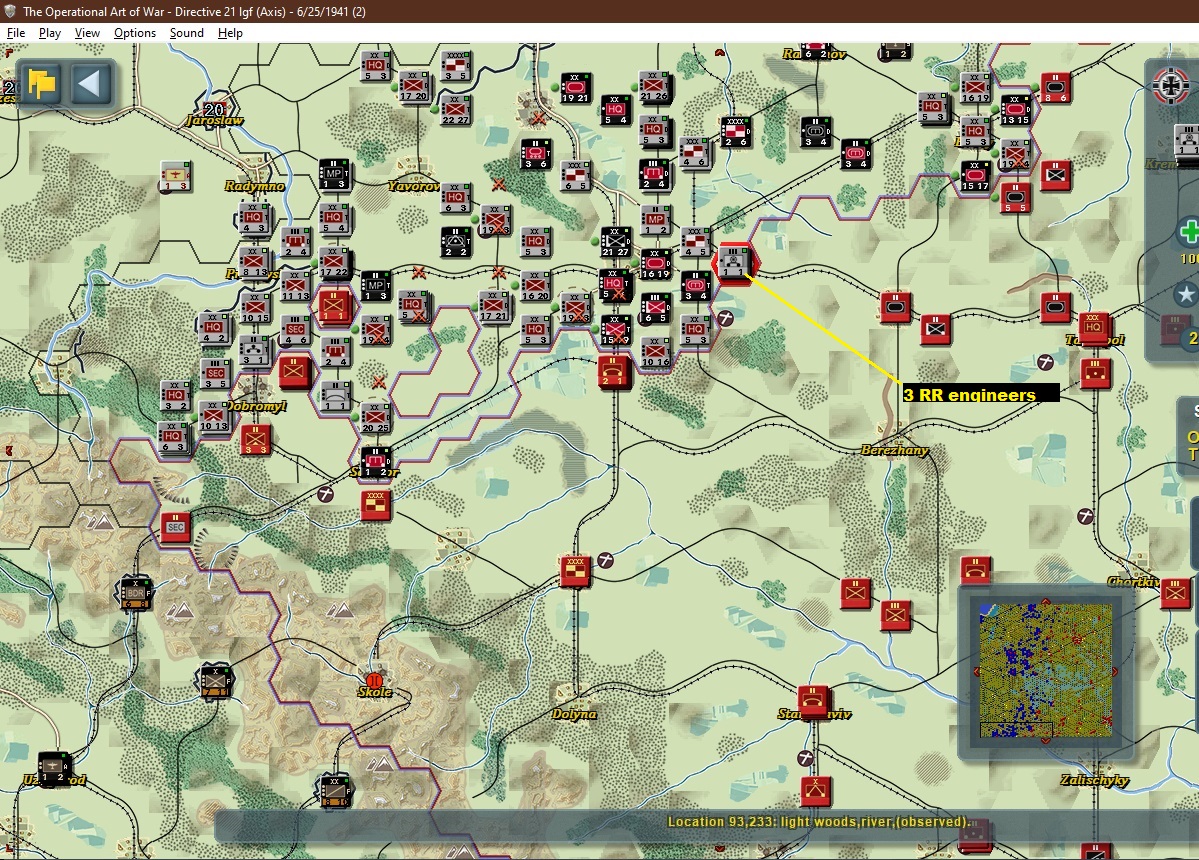Select the red armor unit 5 5
This screenshot has width=1199, height=860.
coord(1015,198)
